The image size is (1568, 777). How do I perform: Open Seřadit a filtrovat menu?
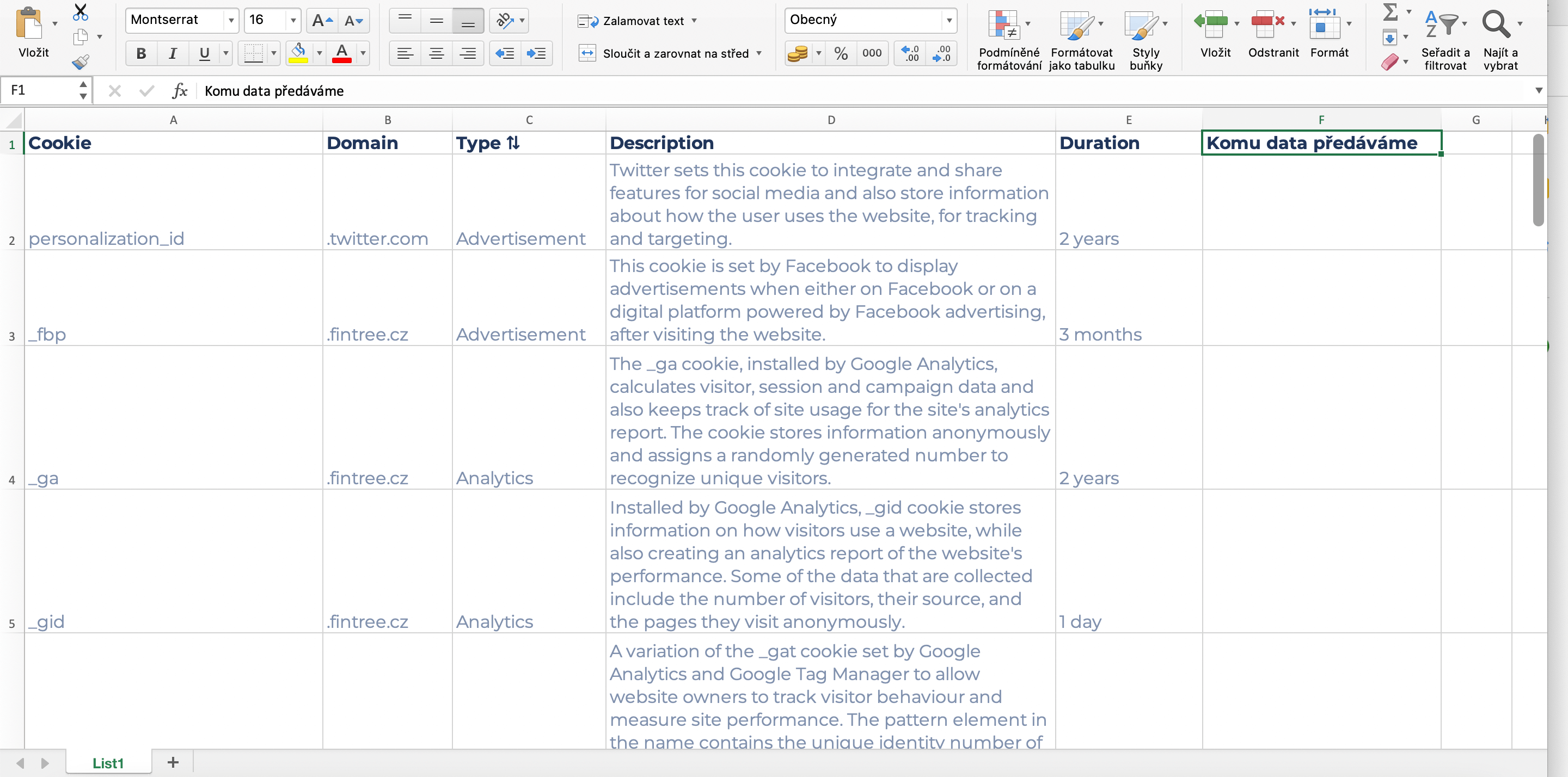tap(1445, 40)
